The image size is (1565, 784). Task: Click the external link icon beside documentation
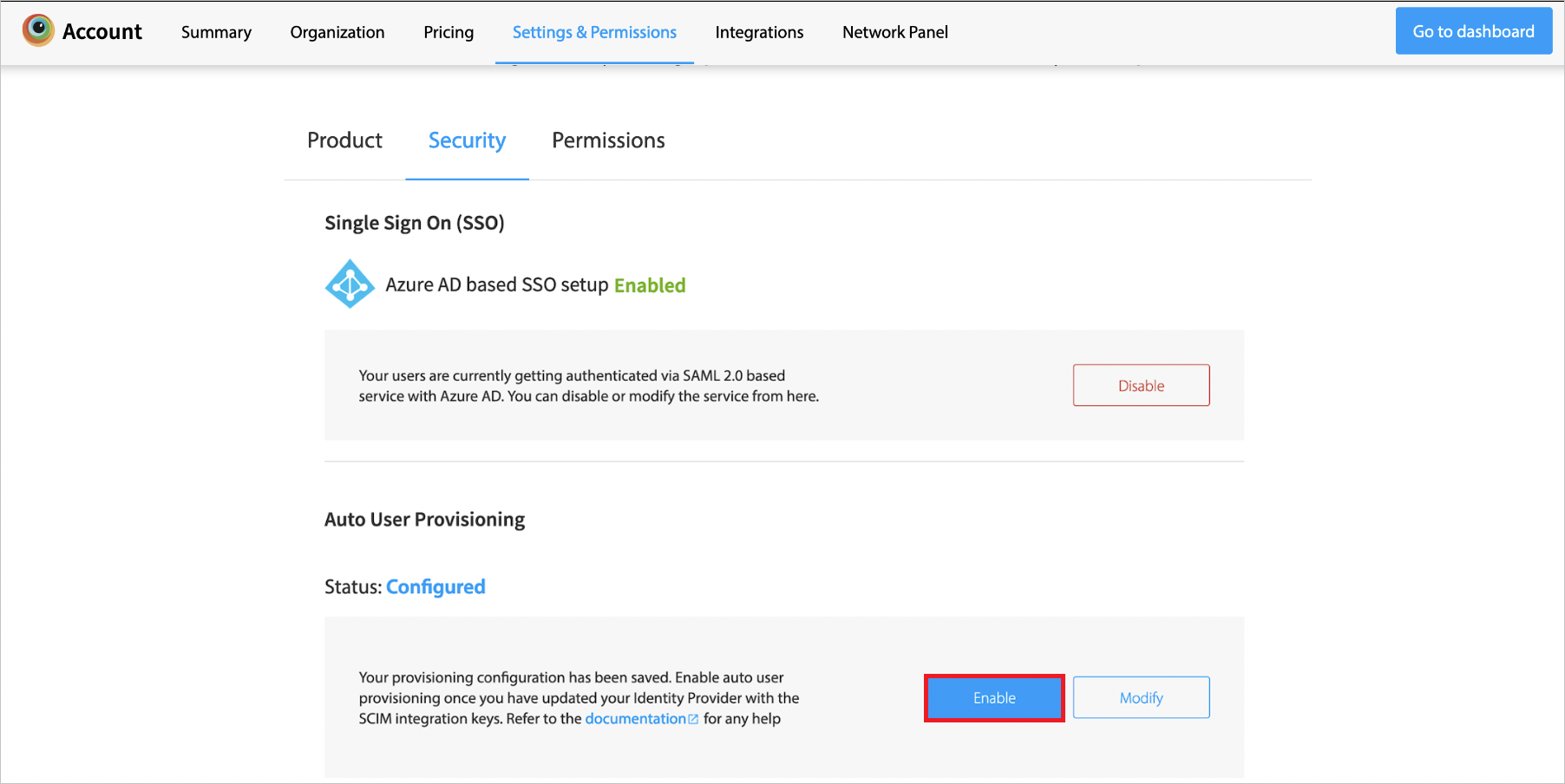pyautogui.click(x=693, y=719)
